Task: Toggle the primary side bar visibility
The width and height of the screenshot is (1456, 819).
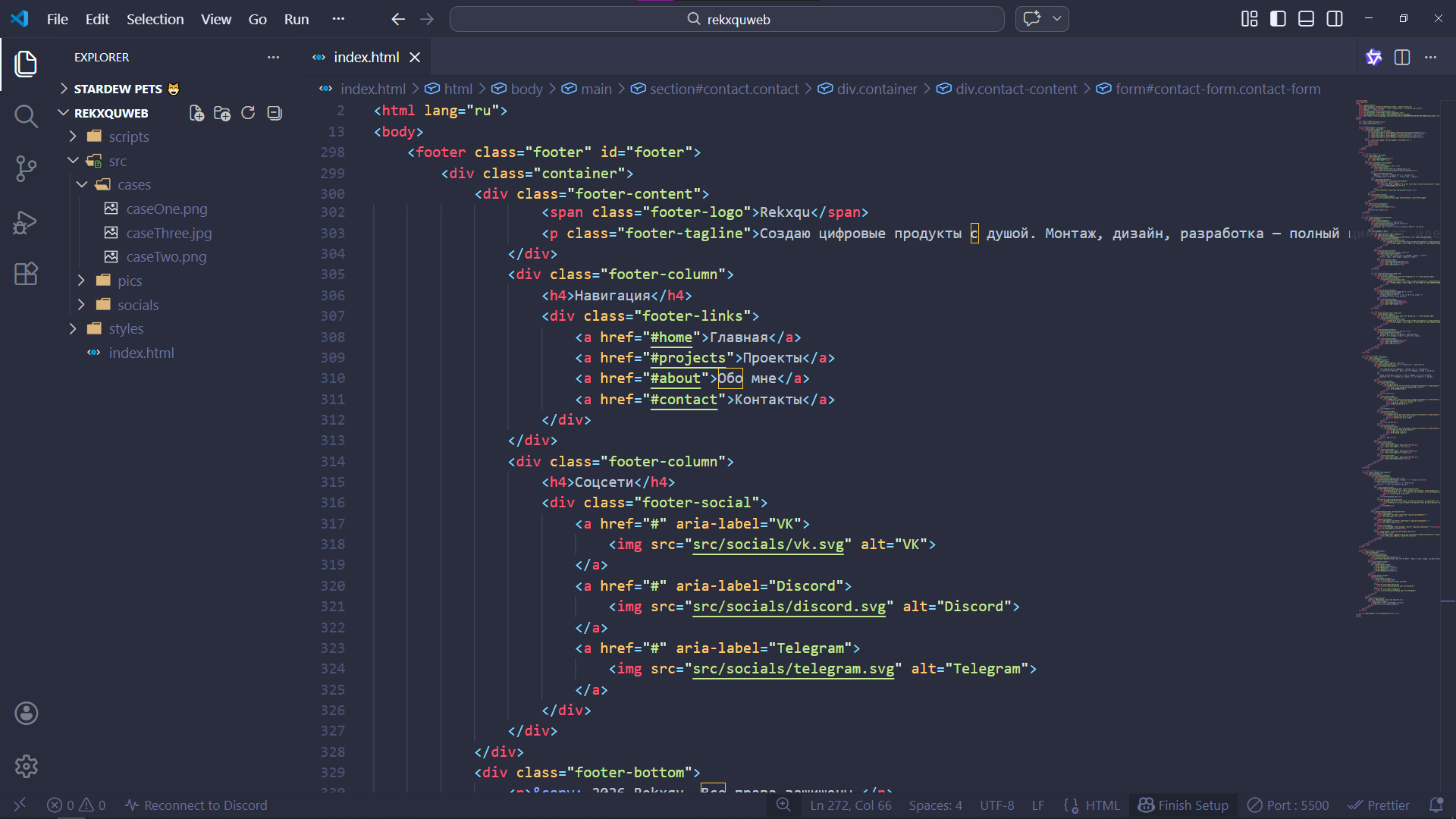Action: [x=1278, y=19]
